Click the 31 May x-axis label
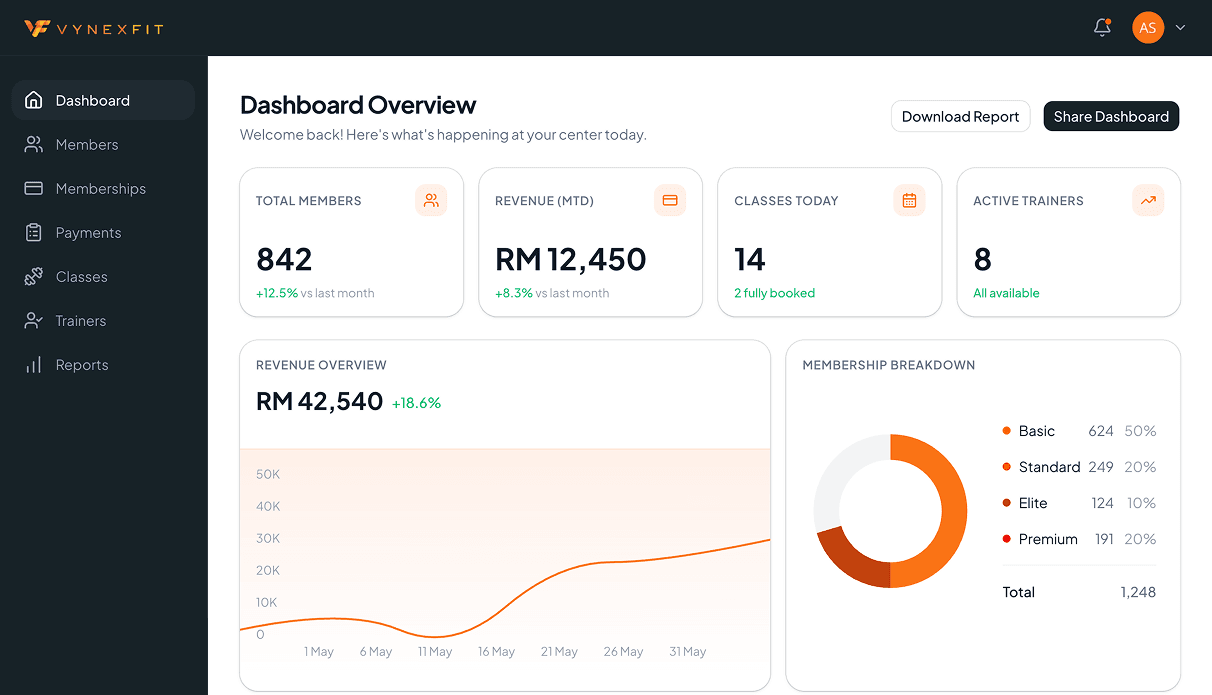1212x695 pixels. coord(687,651)
